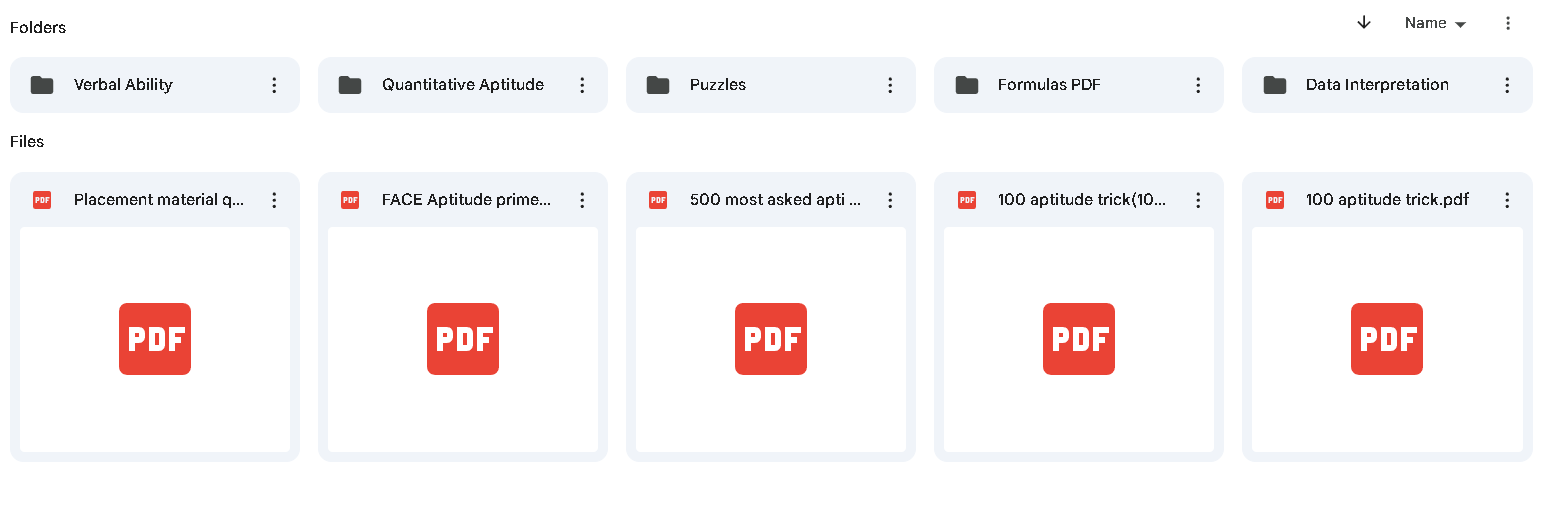Open the Formulas PDF folder
The height and width of the screenshot is (512, 1547).
(x=1048, y=85)
